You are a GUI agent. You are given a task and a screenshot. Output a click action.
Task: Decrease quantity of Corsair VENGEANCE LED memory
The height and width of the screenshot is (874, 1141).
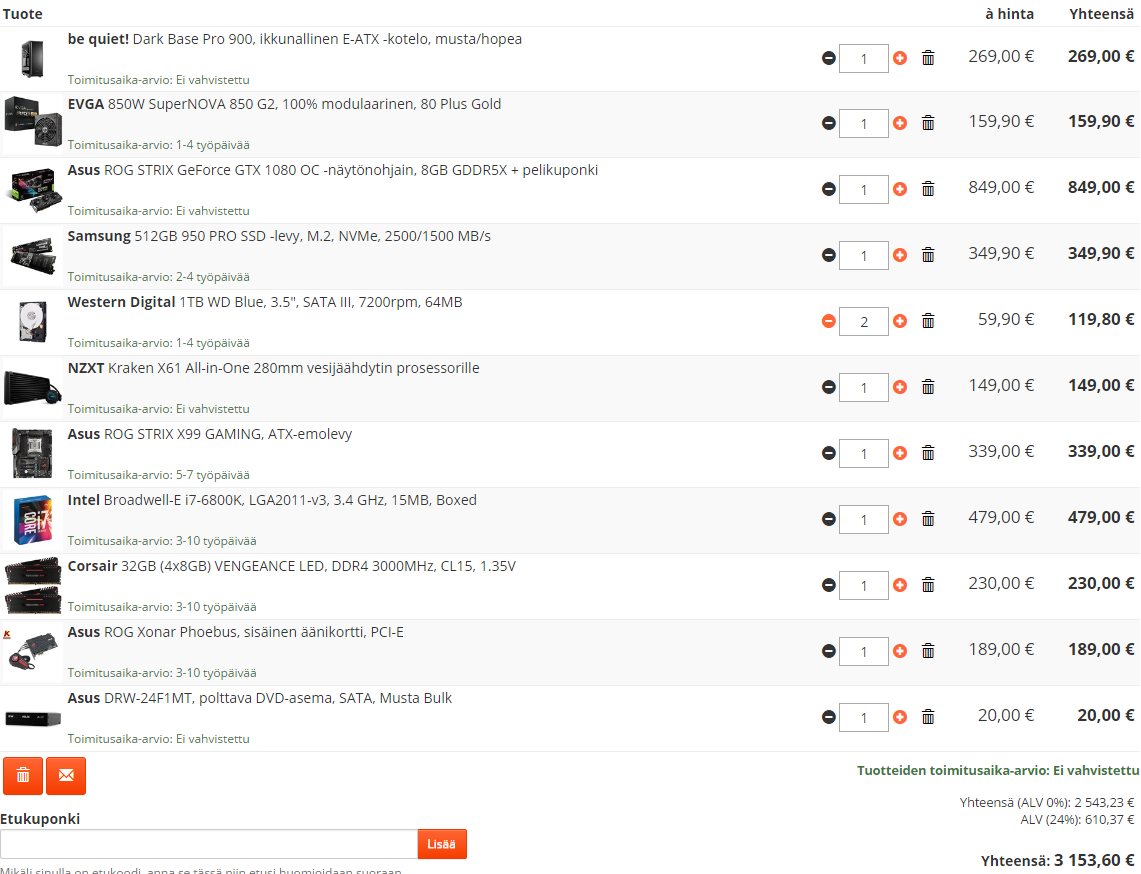828,585
